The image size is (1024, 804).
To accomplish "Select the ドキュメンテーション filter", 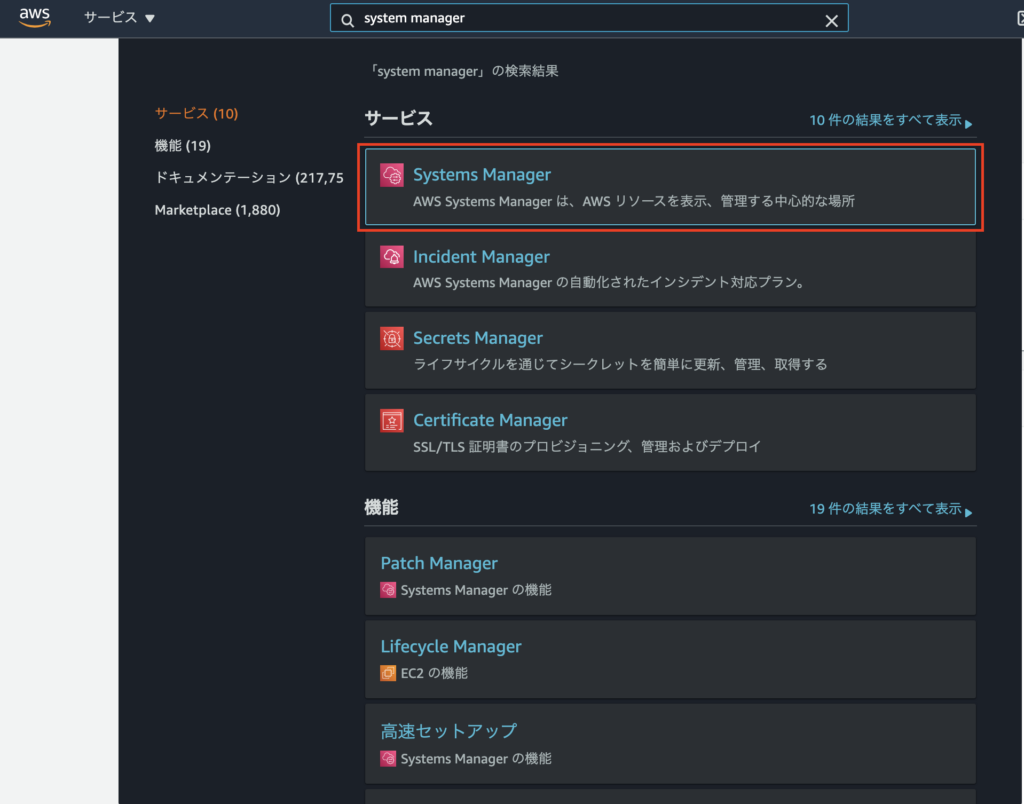I will click(x=249, y=177).
